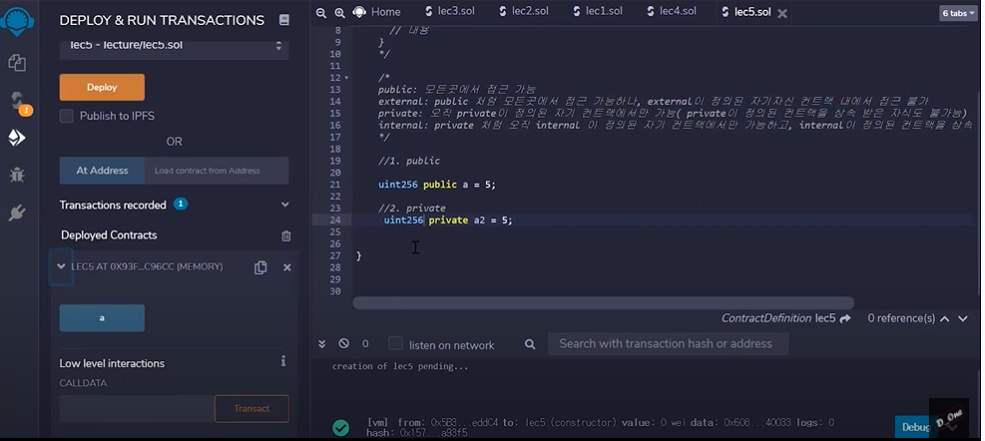The width and height of the screenshot is (985, 441).
Task: Zoom out the editor font
Action: pyautogui.click(x=321, y=12)
